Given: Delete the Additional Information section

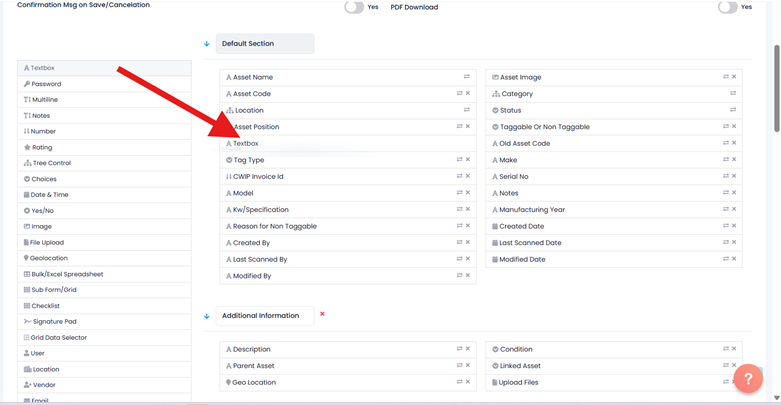Looking at the screenshot, I should (322, 314).
